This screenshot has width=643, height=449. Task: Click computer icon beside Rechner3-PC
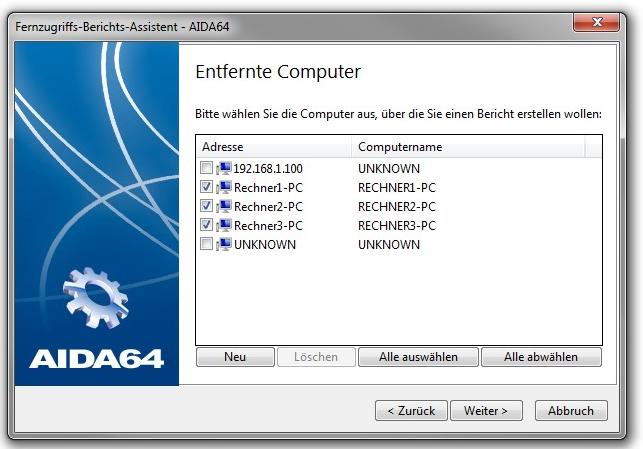point(224,225)
